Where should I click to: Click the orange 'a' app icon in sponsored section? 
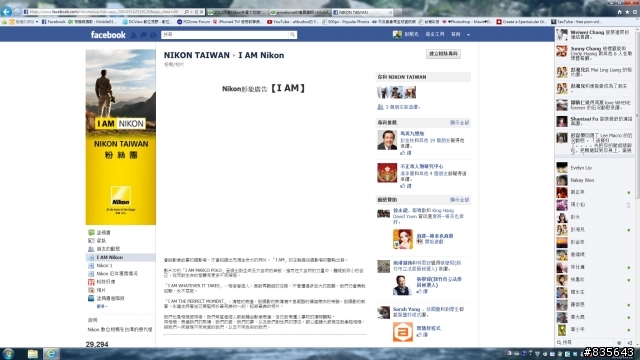(x=403, y=331)
